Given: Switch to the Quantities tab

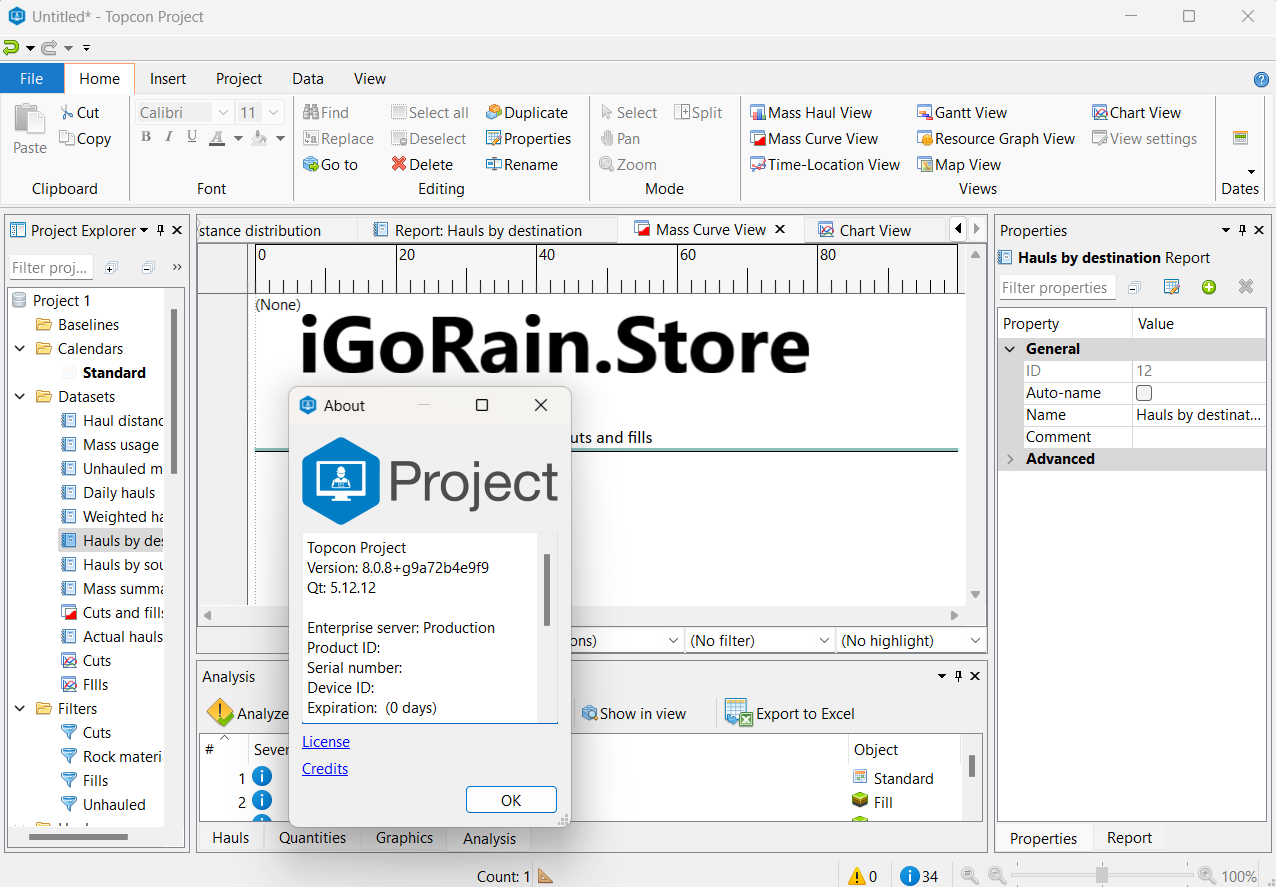Looking at the screenshot, I should [x=312, y=838].
